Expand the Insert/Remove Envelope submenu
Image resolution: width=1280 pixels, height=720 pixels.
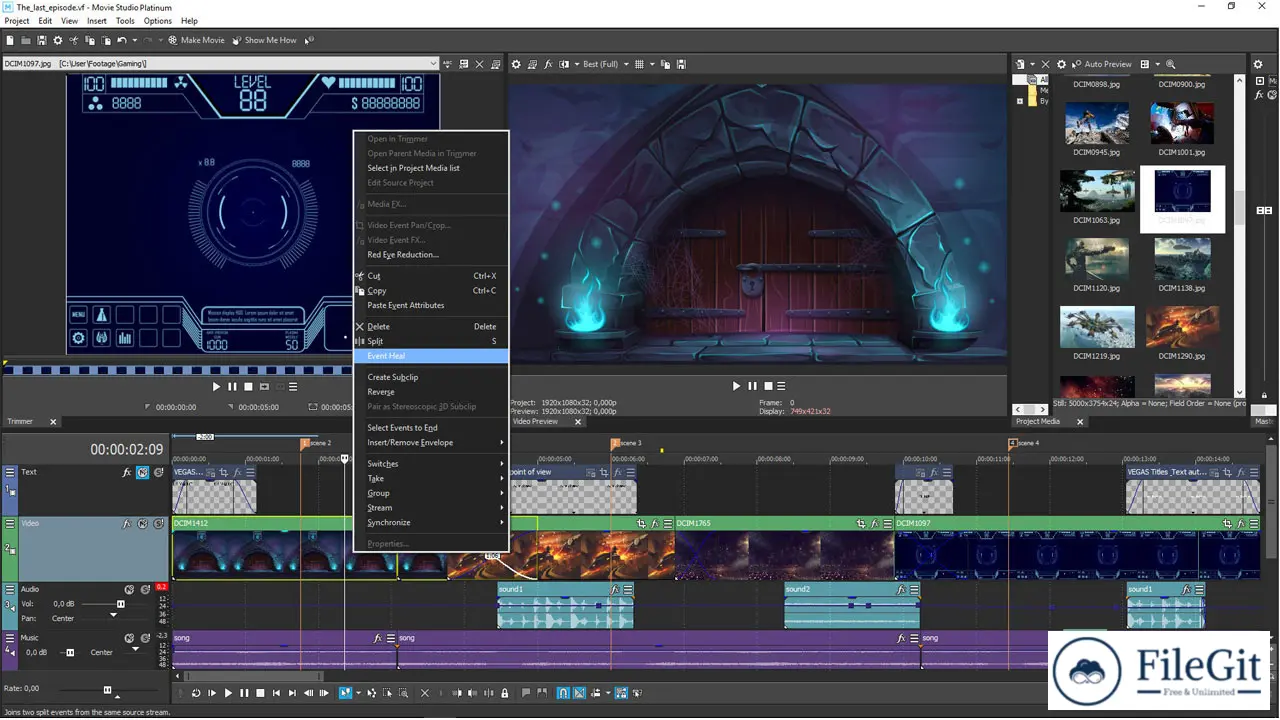(431, 442)
